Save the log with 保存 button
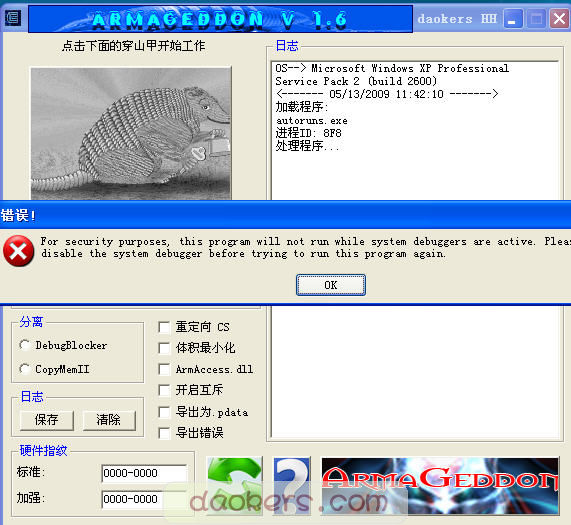The height and width of the screenshot is (525, 571). click(x=47, y=420)
